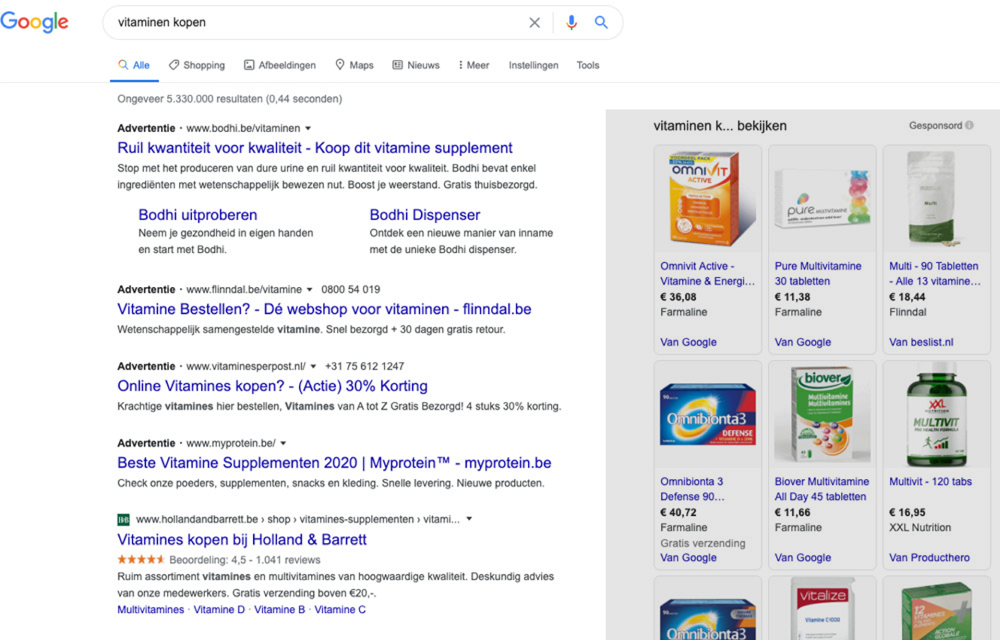The image size is (1000, 640).
Task: Click the price € 36,08
Action: click(x=678, y=297)
